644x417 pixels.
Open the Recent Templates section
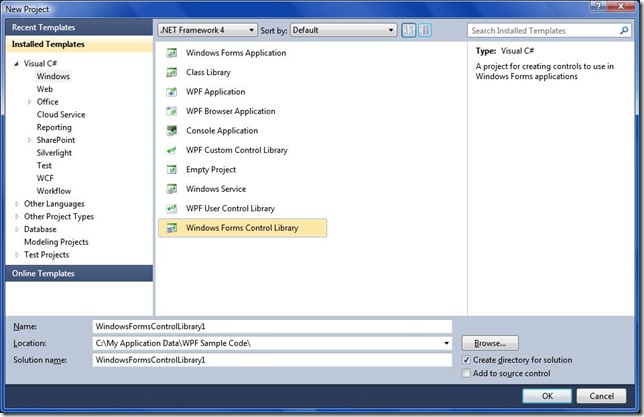point(79,28)
